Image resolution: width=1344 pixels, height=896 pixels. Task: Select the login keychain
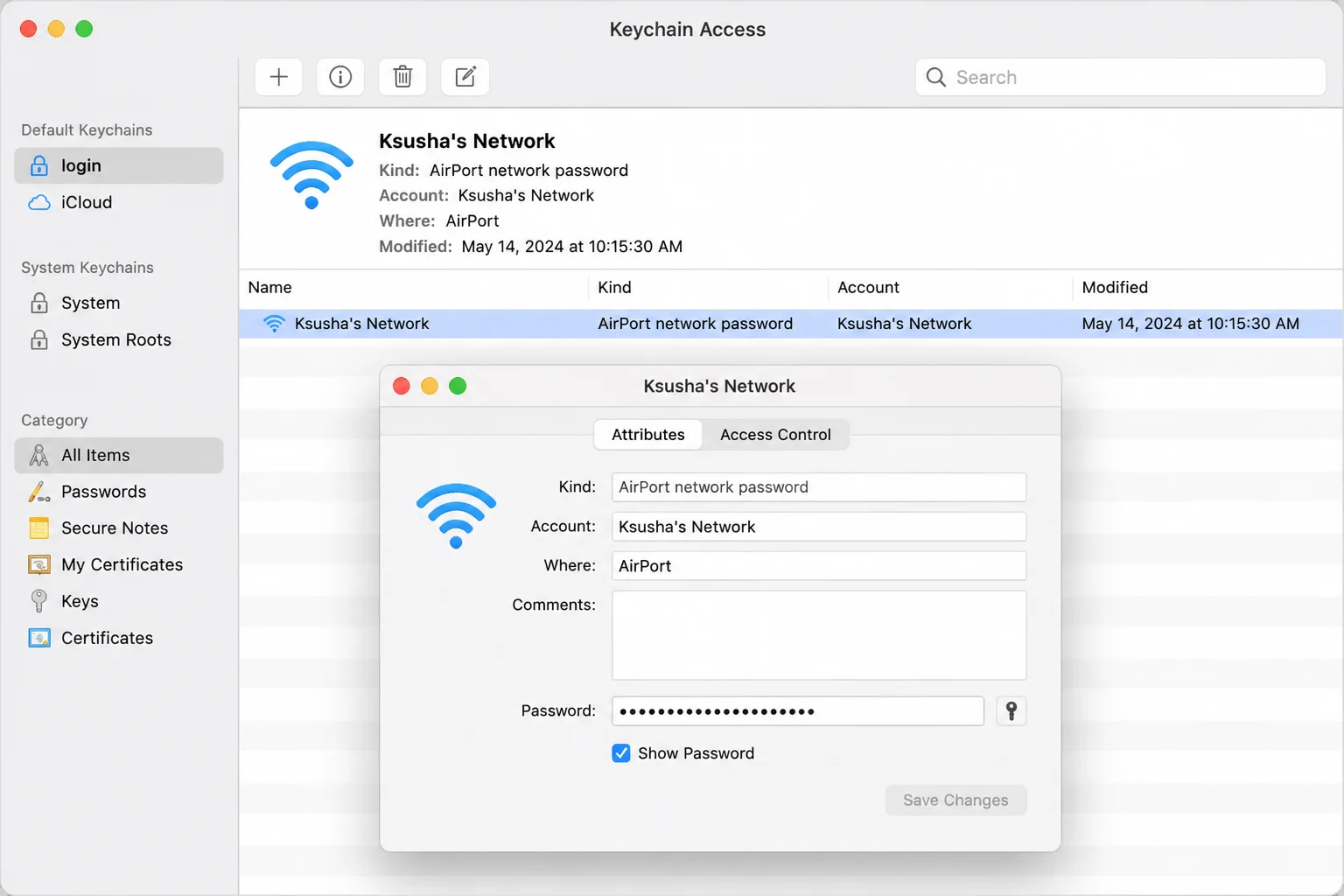[x=119, y=165]
